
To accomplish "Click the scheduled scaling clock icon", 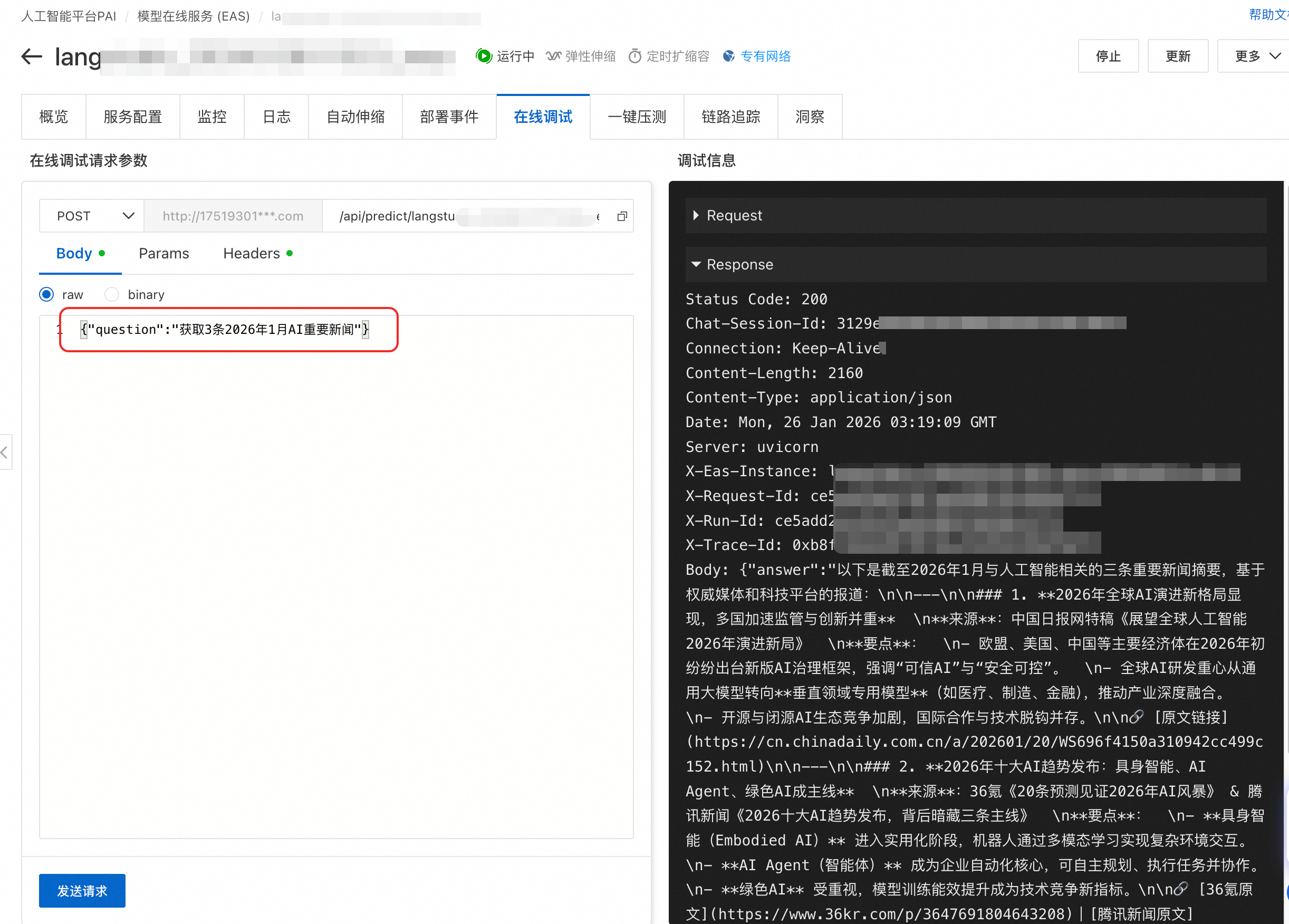I will (635, 56).
